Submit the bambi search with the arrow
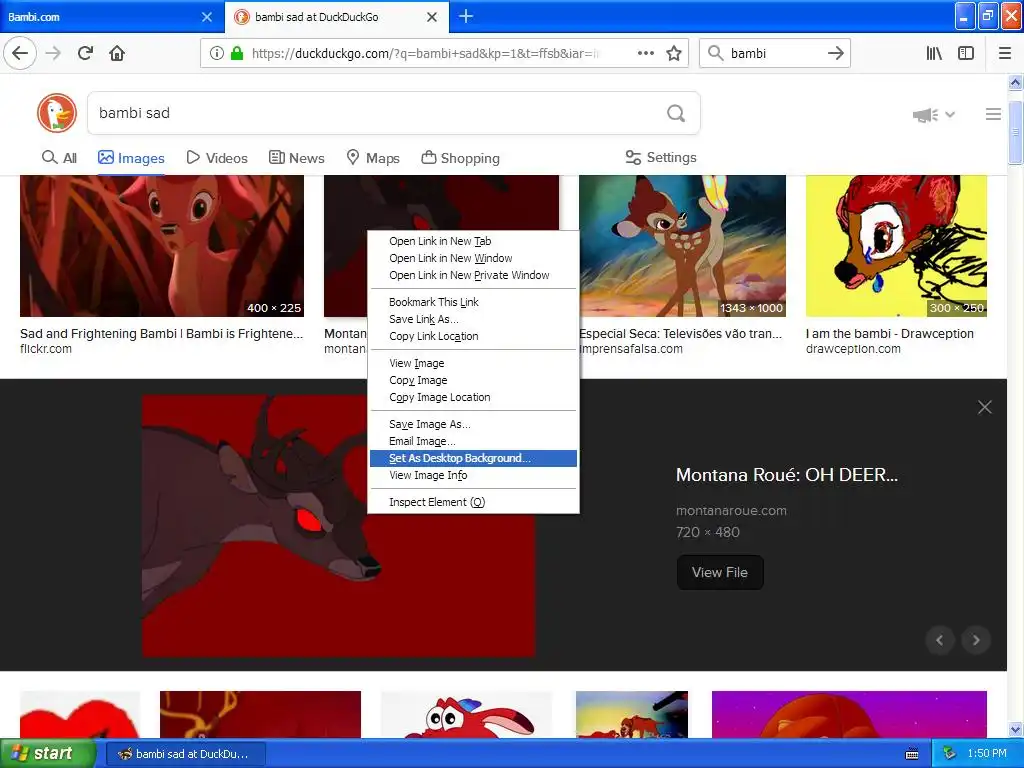 (x=835, y=53)
